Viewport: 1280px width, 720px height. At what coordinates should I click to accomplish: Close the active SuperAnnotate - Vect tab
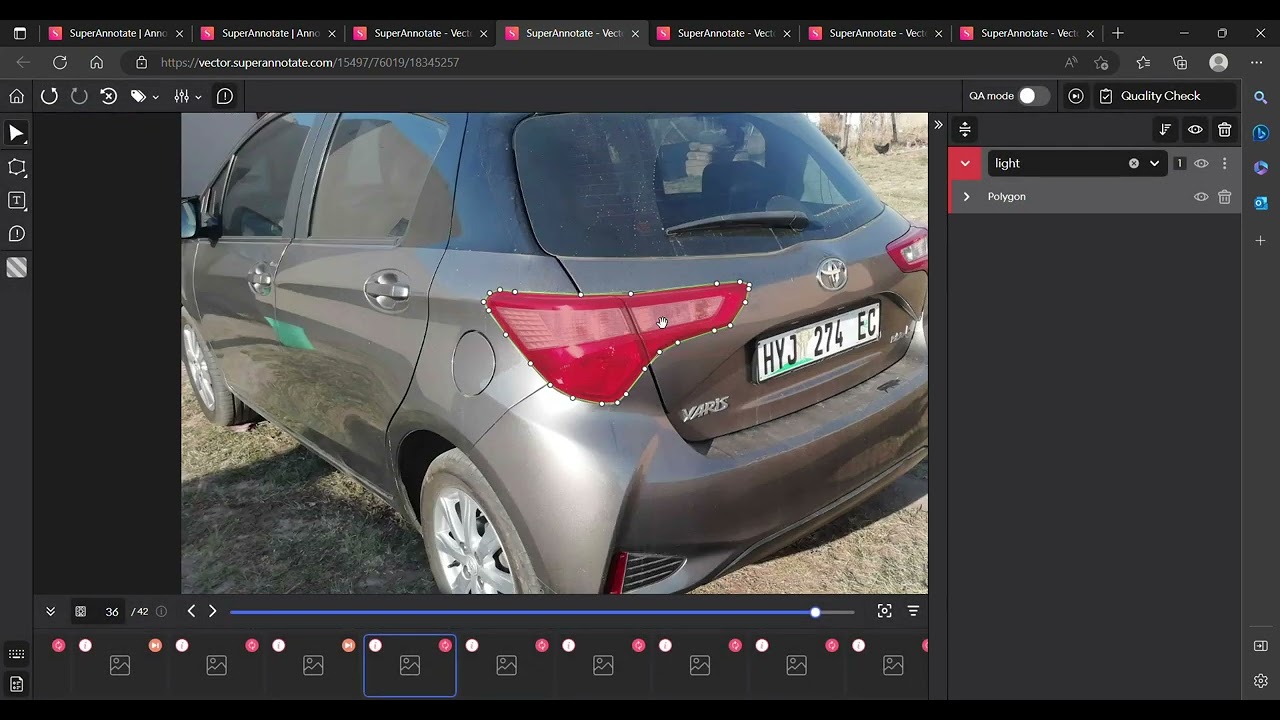click(x=635, y=33)
